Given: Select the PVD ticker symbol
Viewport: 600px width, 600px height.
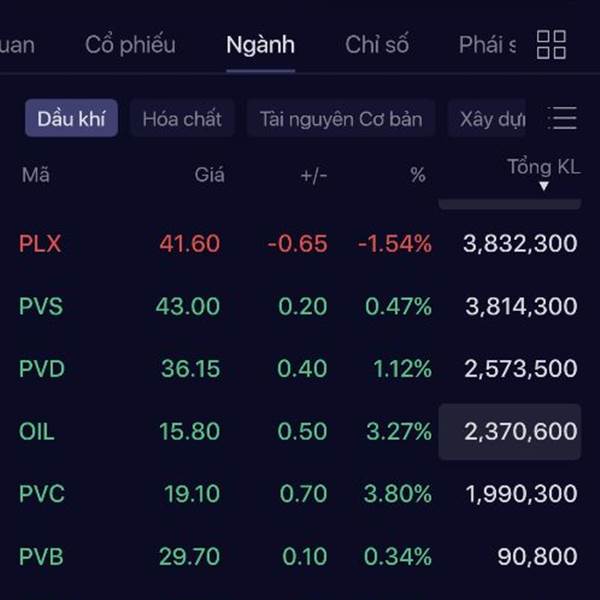Looking at the screenshot, I should pos(42,369).
